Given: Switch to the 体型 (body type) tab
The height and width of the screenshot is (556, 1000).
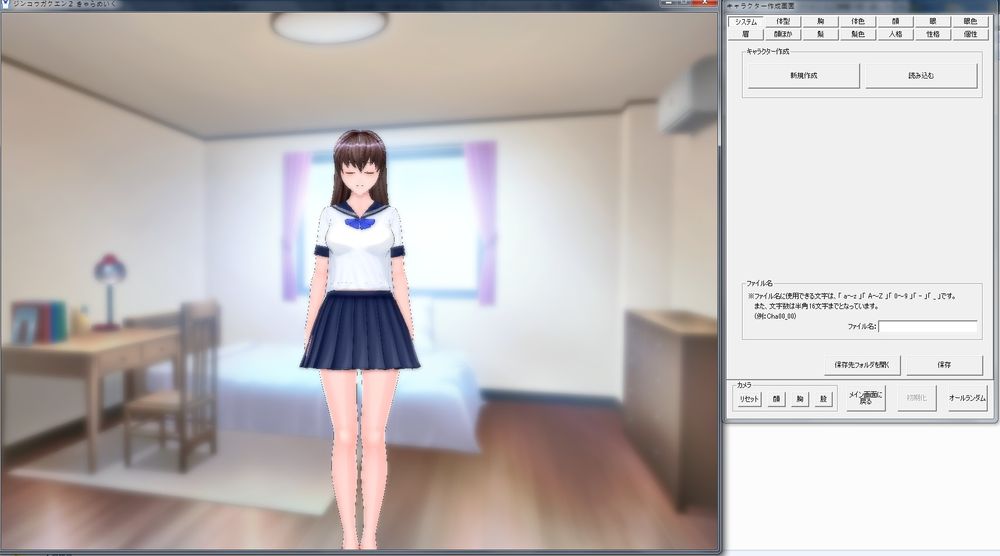Looking at the screenshot, I should (x=783, y=21).
